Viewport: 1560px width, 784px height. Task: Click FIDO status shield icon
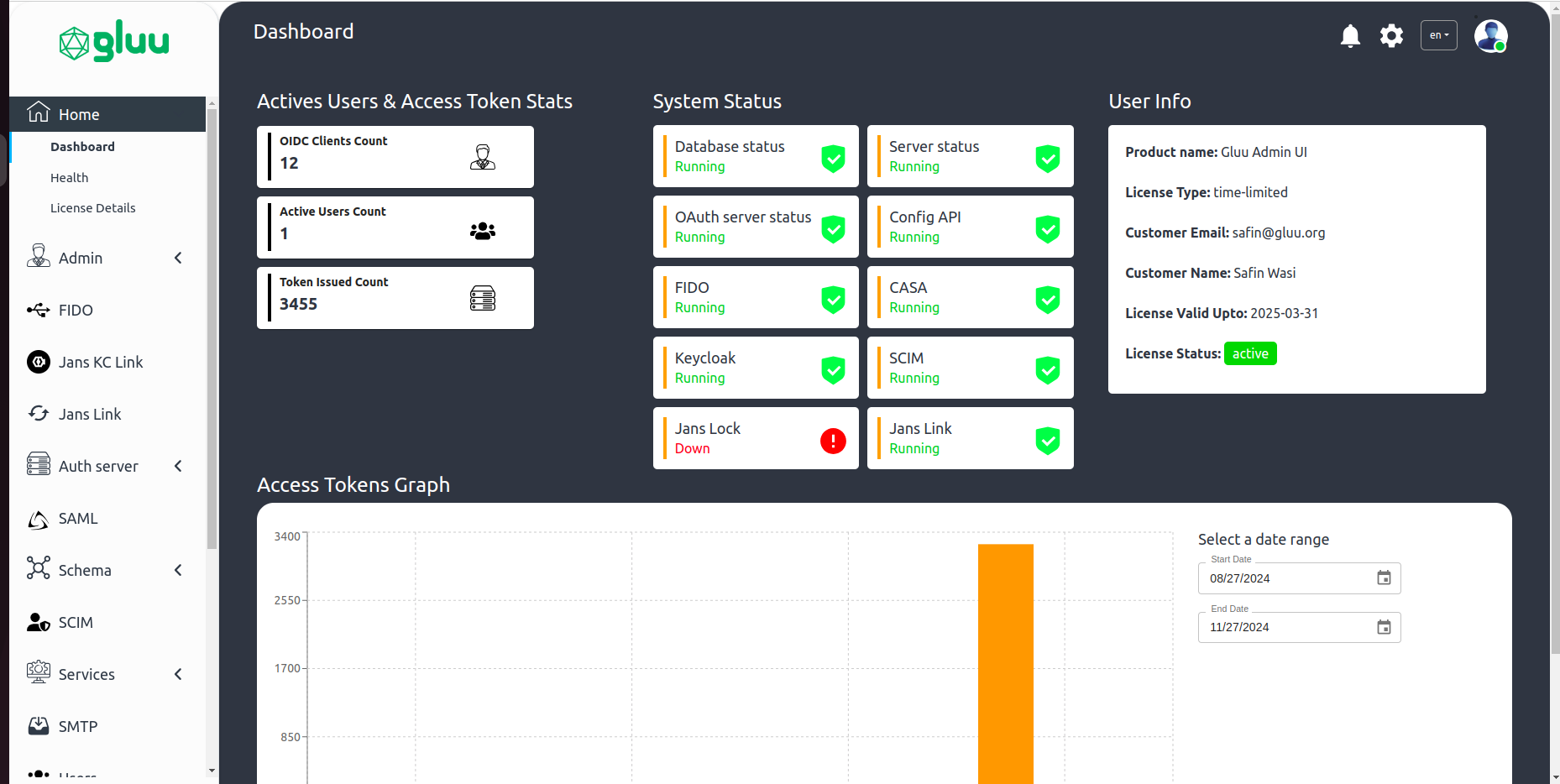click(833, 299)
